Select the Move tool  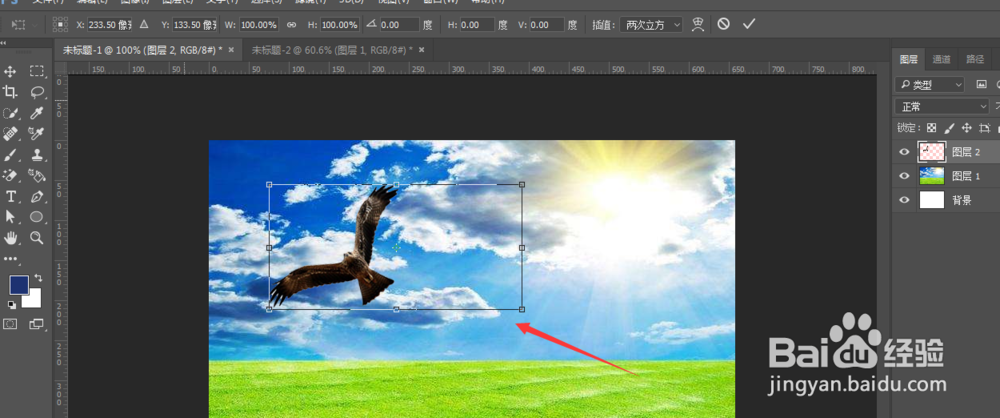tap(10, 71)
